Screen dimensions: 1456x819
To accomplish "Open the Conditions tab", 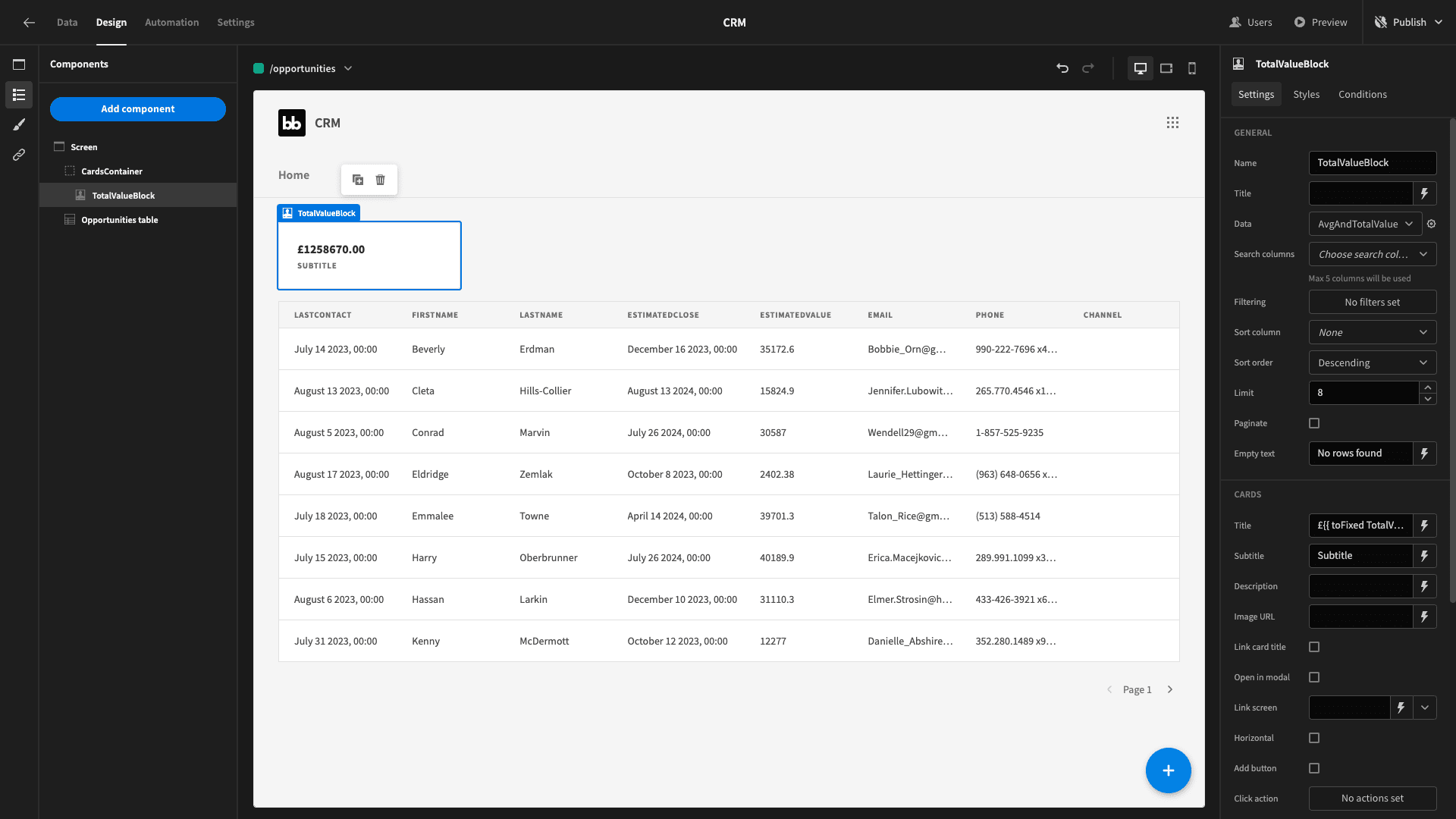I will pyautogui.click(x=1362, y=94).
